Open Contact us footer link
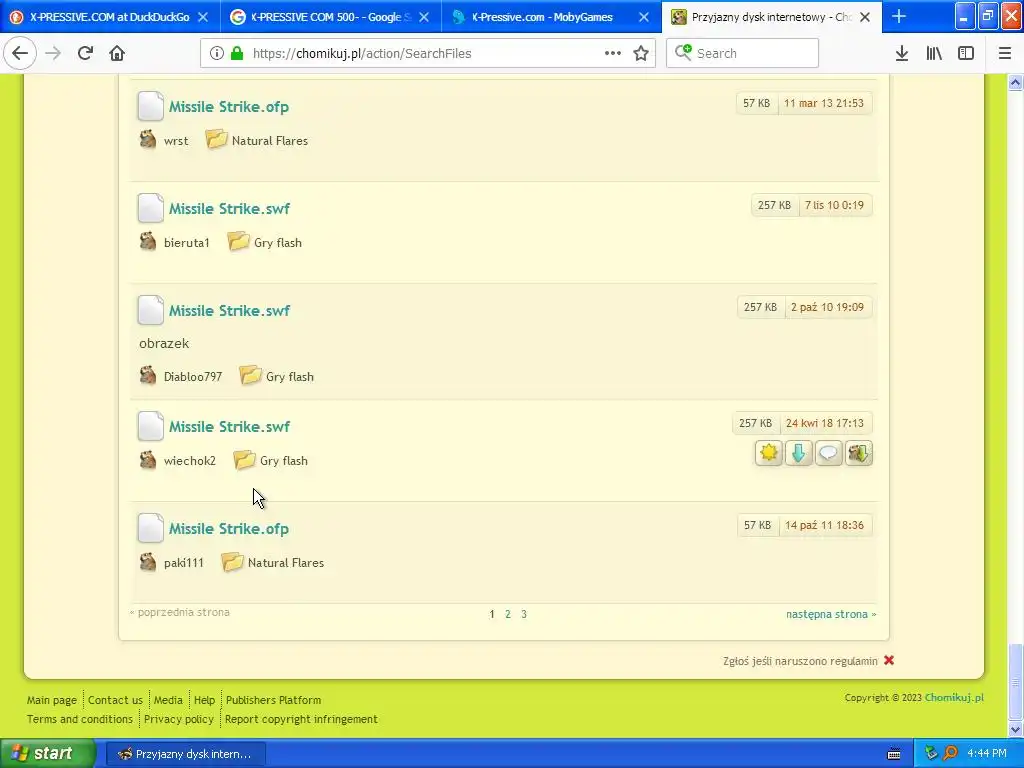Image resolution: width=1024 pixels, height=768 pixels. coord(115,699)
